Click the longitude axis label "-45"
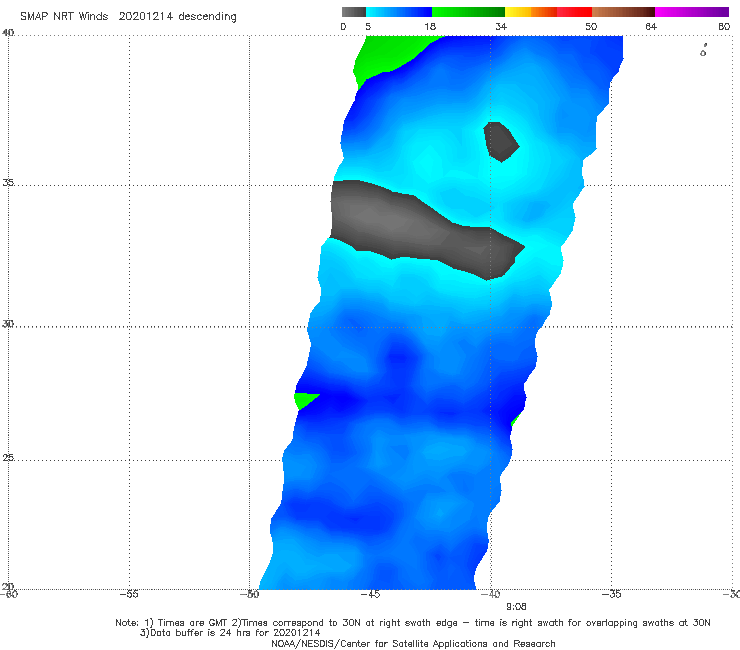Screen dimensions: 740x650 click(370, 594)
